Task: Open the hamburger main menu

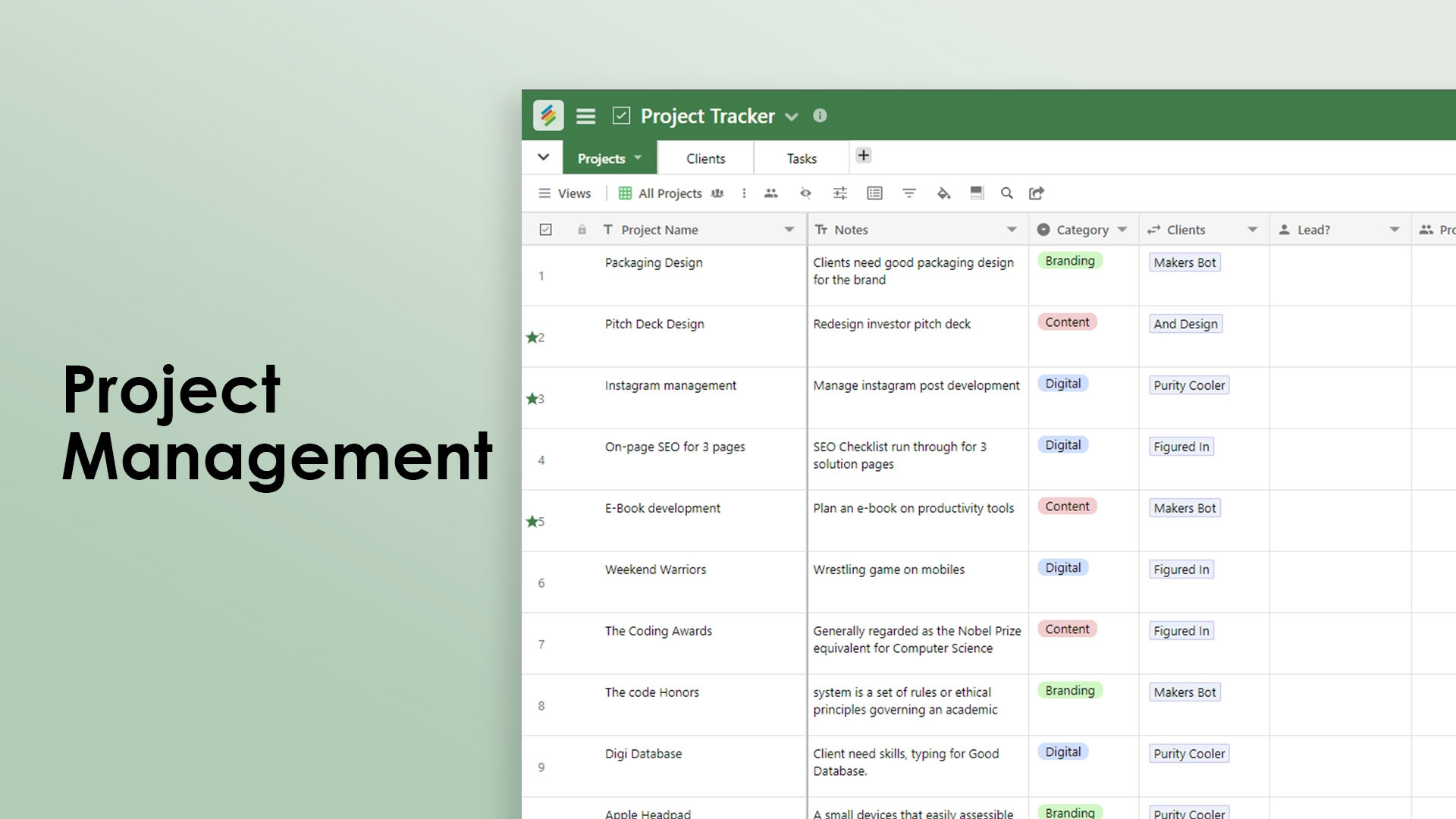Action: point(585,116)
